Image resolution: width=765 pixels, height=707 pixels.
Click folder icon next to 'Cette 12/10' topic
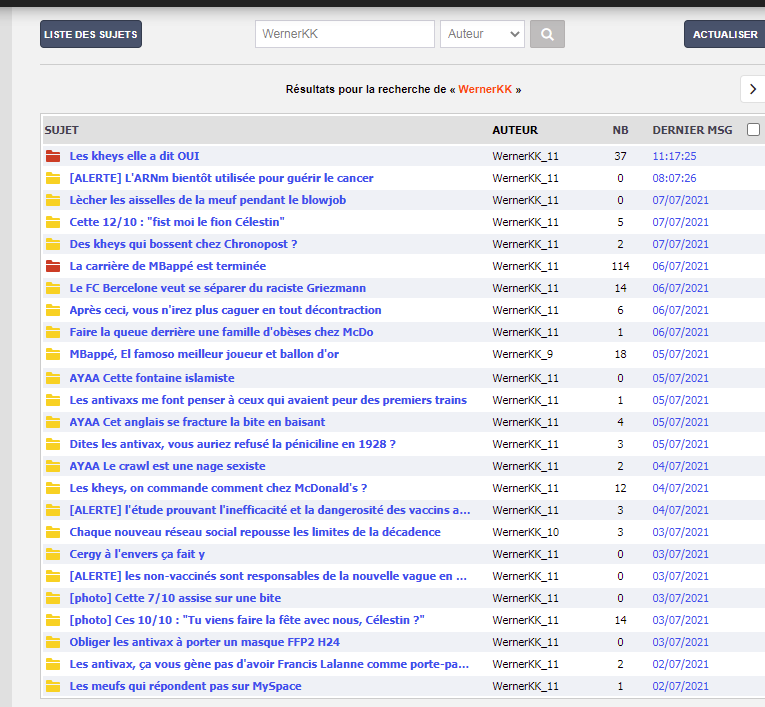pyautogui.click(x=53, y=222)
